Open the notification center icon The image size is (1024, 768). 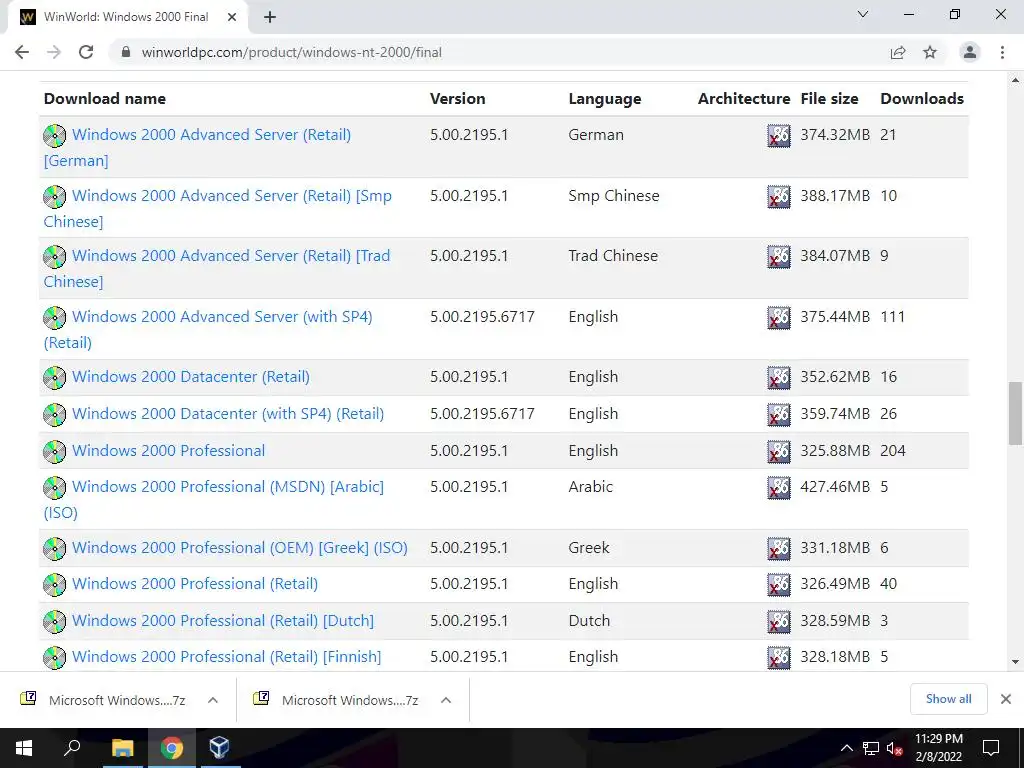(991, 748)
